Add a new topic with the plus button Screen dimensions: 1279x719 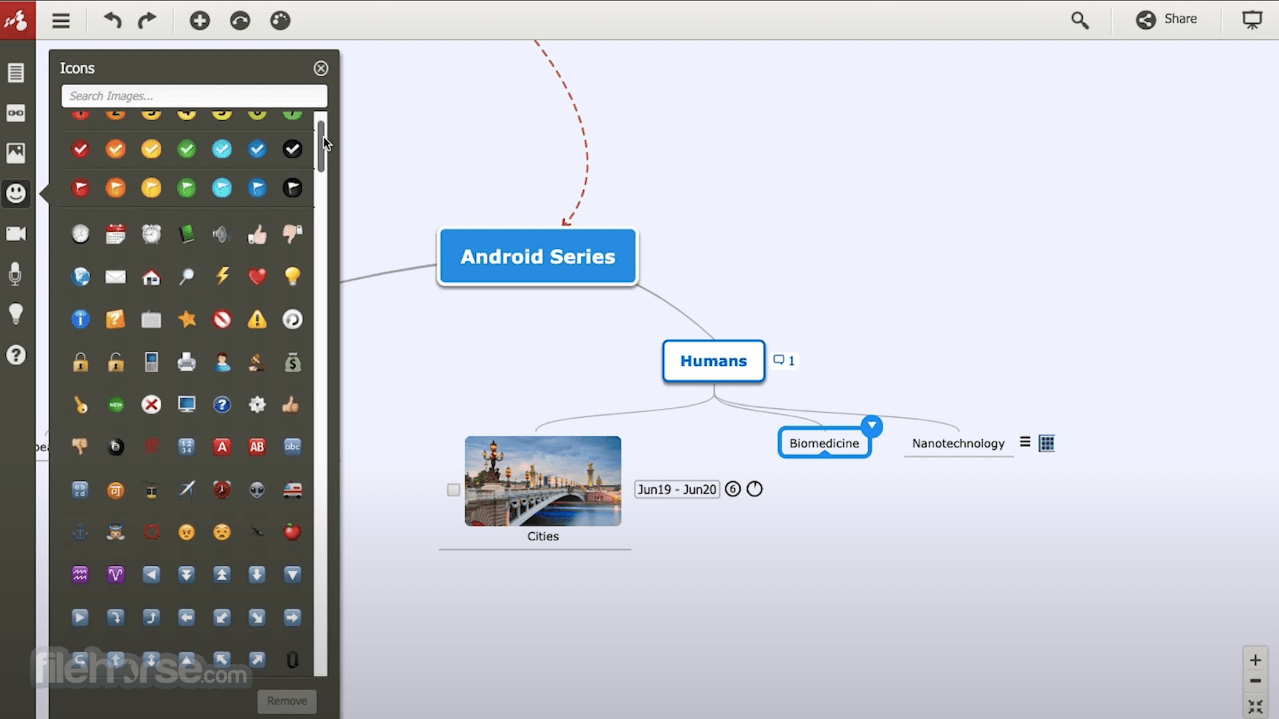(x=200, y=20)
